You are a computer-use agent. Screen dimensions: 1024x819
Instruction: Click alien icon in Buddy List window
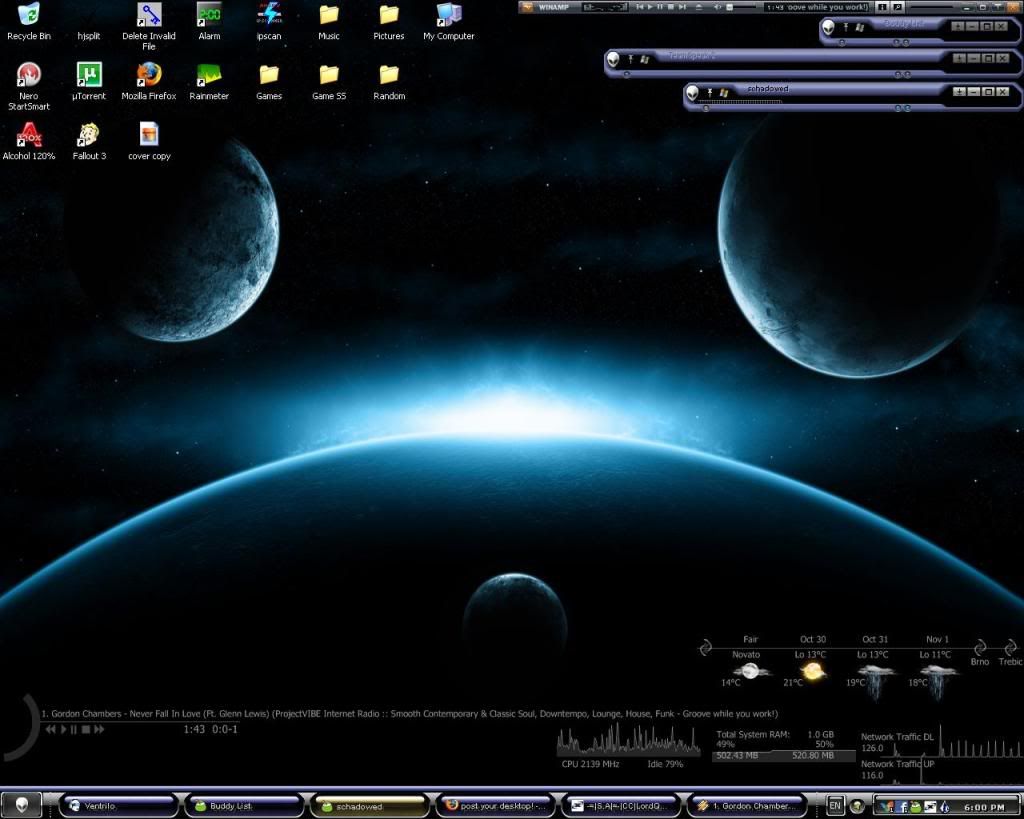(829, 27)
